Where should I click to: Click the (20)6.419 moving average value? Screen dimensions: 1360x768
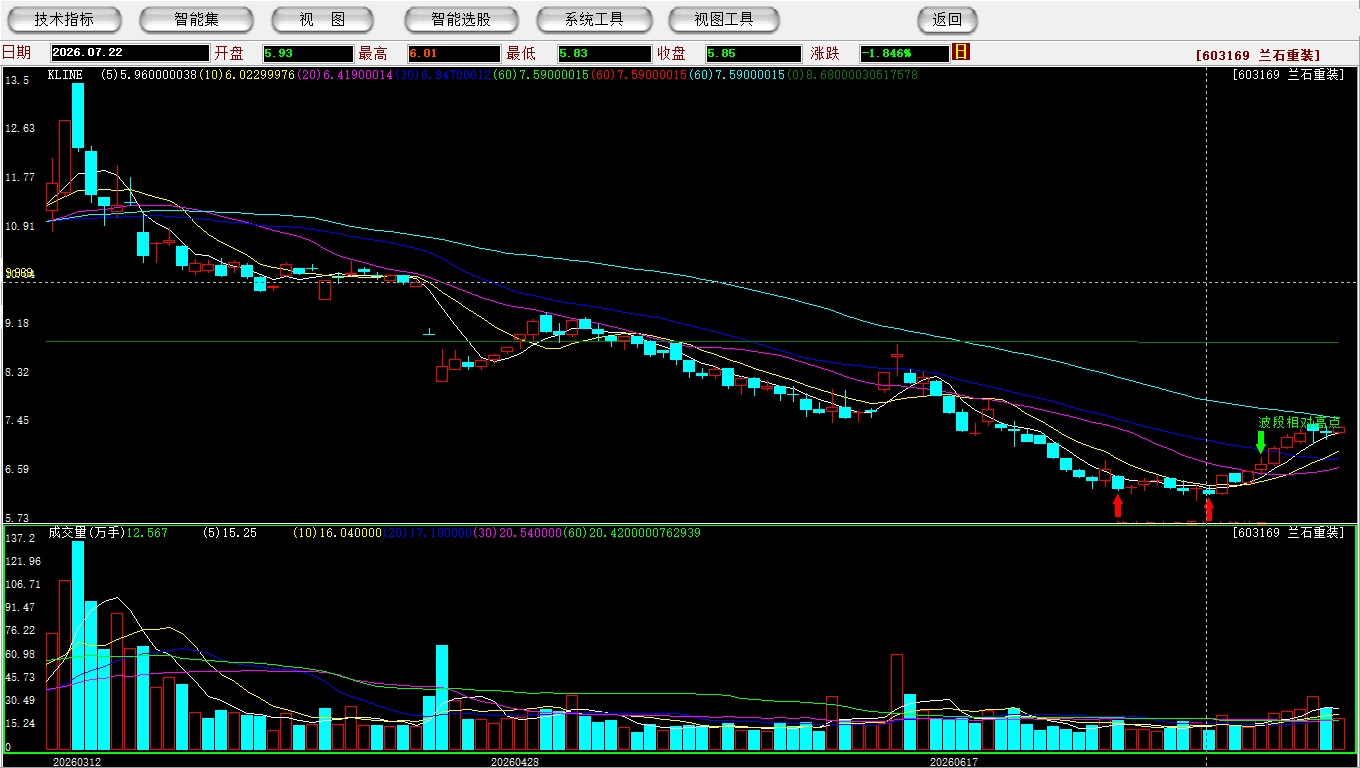[346, 75]
